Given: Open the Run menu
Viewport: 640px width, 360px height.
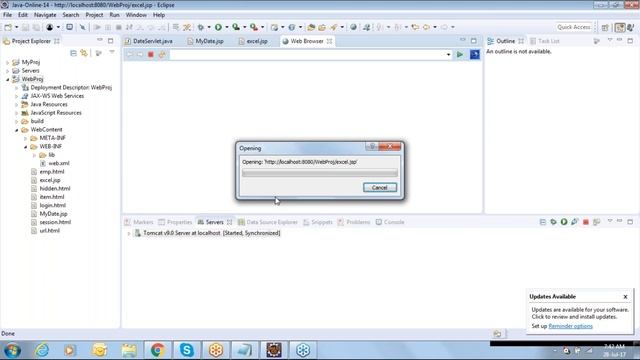Looking at the screenshot, I should tap(114, 15).
